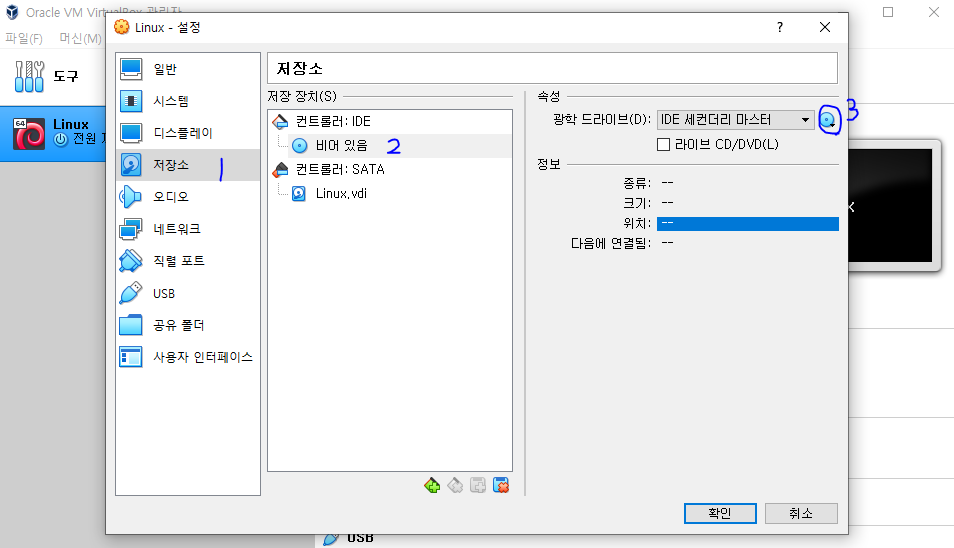This screenshot has width=954, height=548.
Task: Enable the 라이브 CD/DVD checkbox
Action: pyautogui.click(x=664, y=145)
